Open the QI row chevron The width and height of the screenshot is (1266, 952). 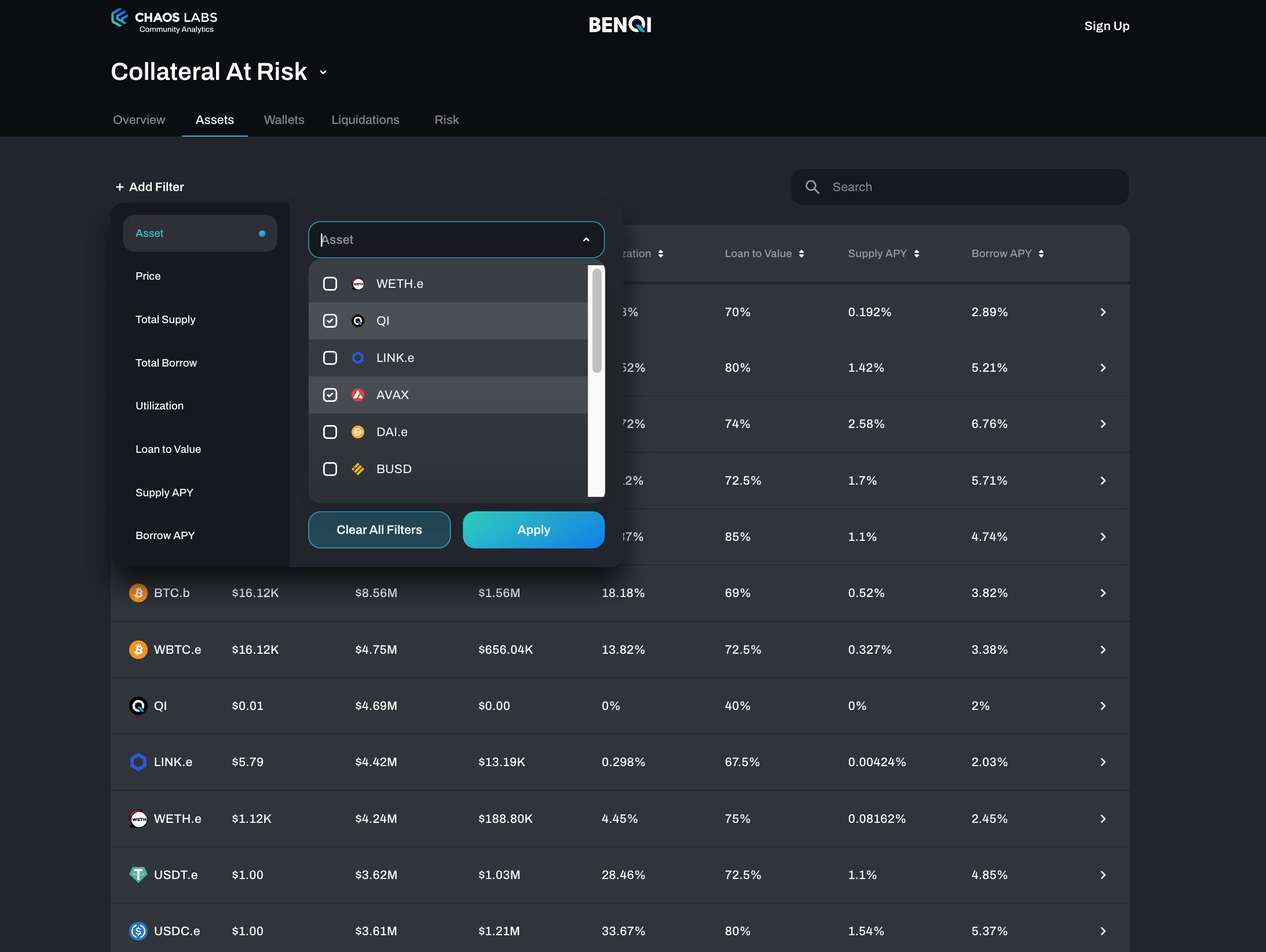[x=1103, y=706]
